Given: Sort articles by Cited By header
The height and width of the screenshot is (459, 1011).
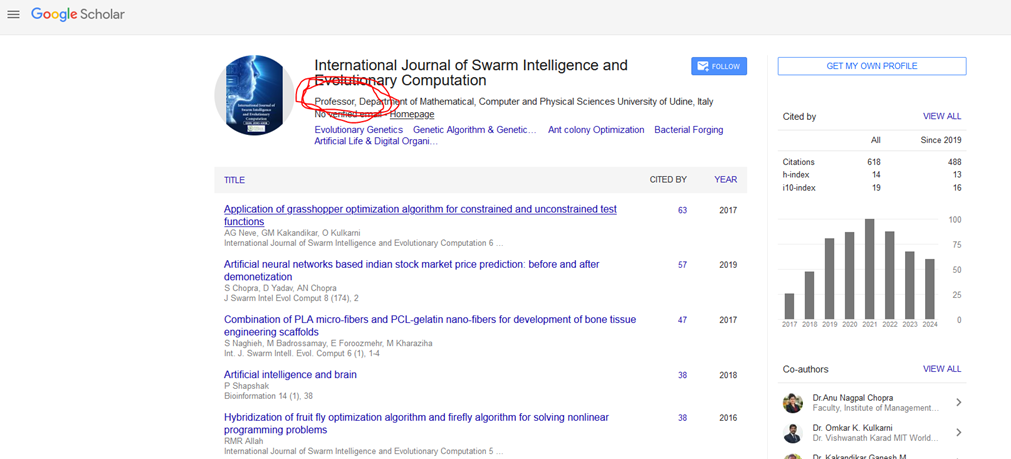Looking at the screenshot, I should point(668,180).
